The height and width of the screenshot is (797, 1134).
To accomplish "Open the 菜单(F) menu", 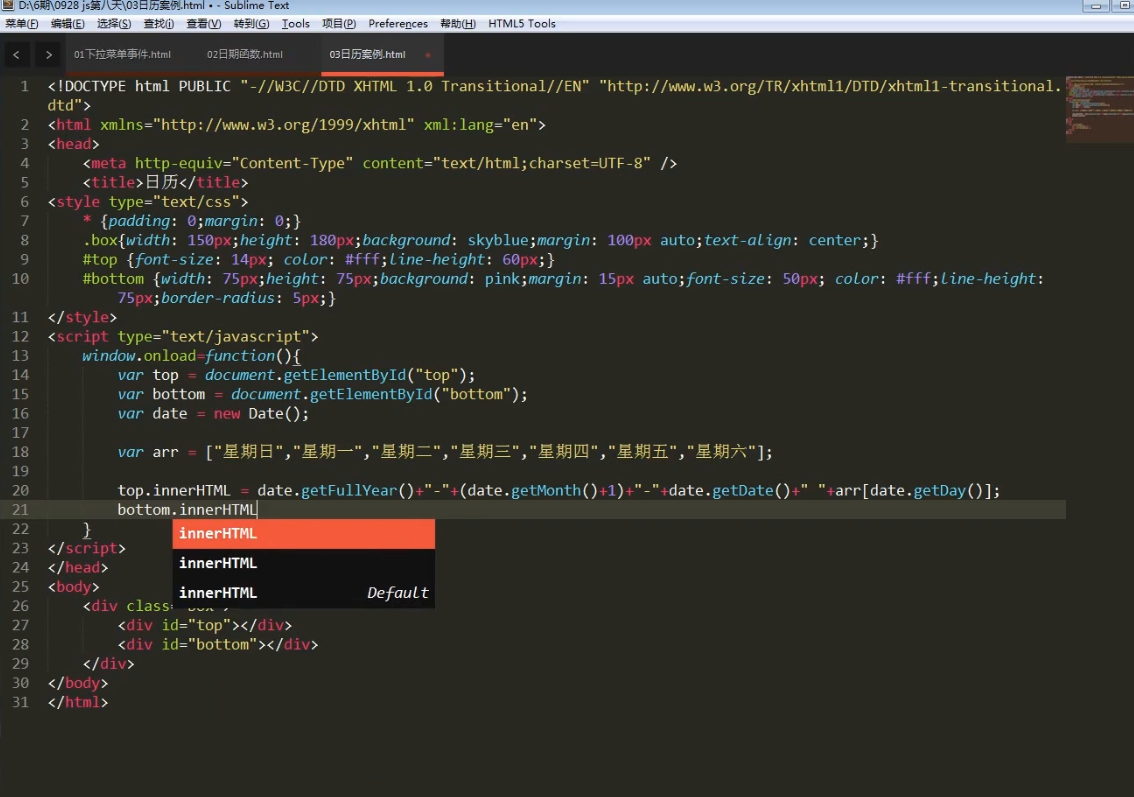I will [x=22, y=23].
